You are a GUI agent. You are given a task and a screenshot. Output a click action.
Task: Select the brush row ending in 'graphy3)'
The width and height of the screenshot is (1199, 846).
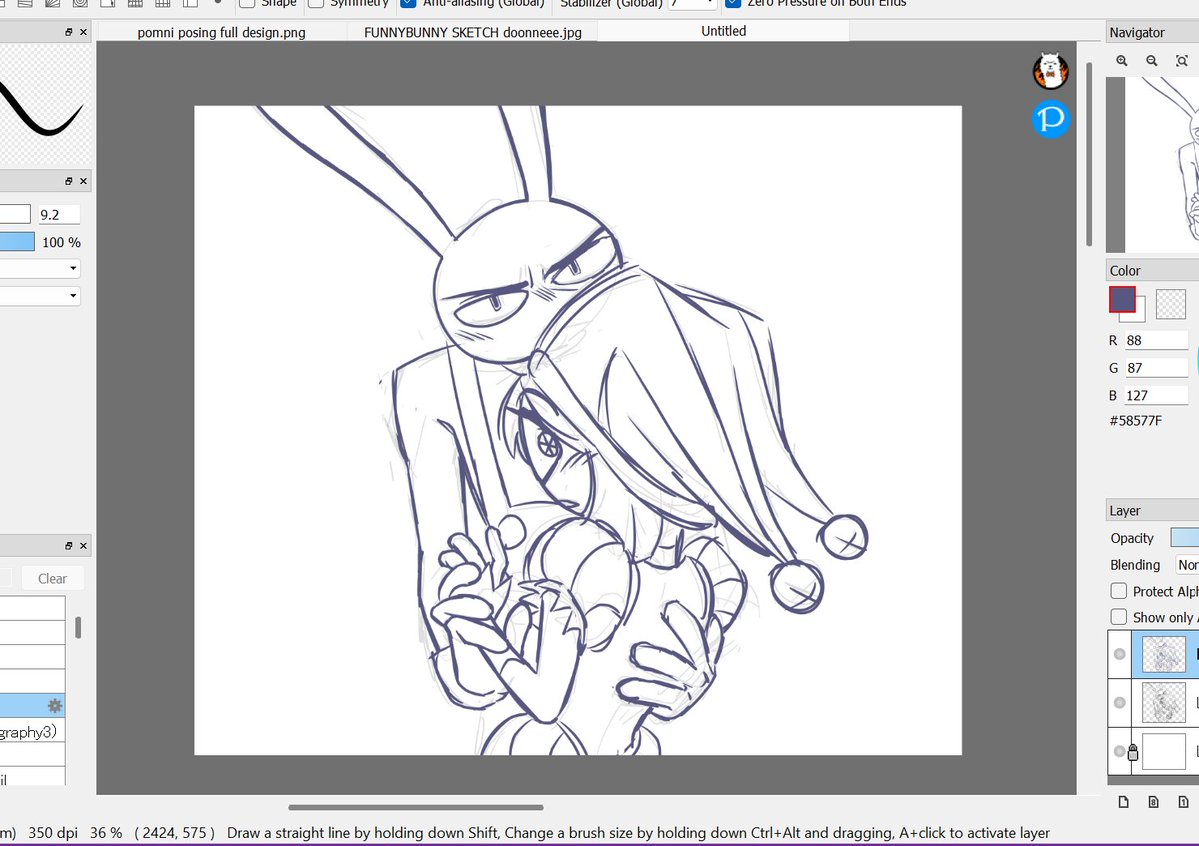click(32, 732)
